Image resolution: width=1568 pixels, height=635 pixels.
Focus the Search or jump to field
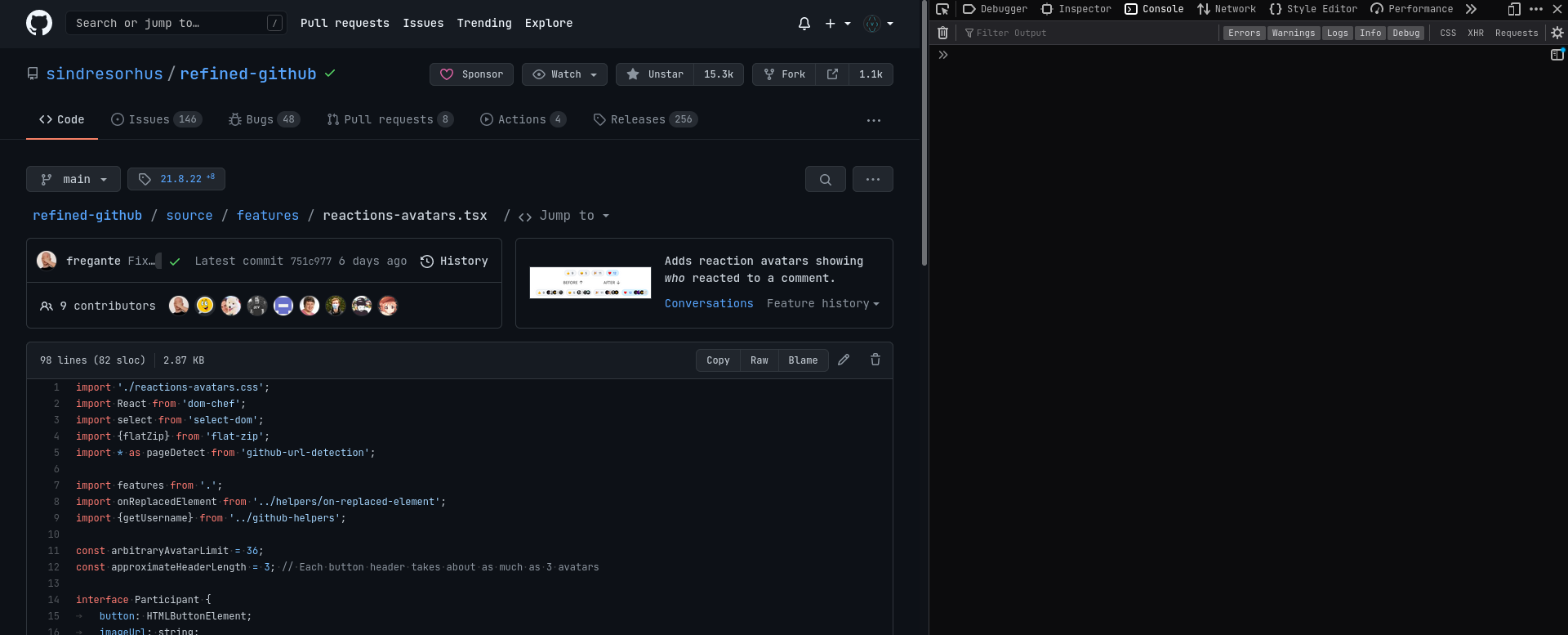176,23
